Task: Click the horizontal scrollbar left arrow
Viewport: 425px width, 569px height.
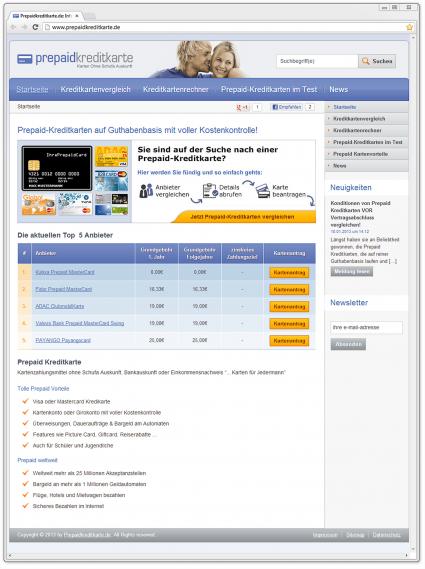Action: click(x=10, y=556)
